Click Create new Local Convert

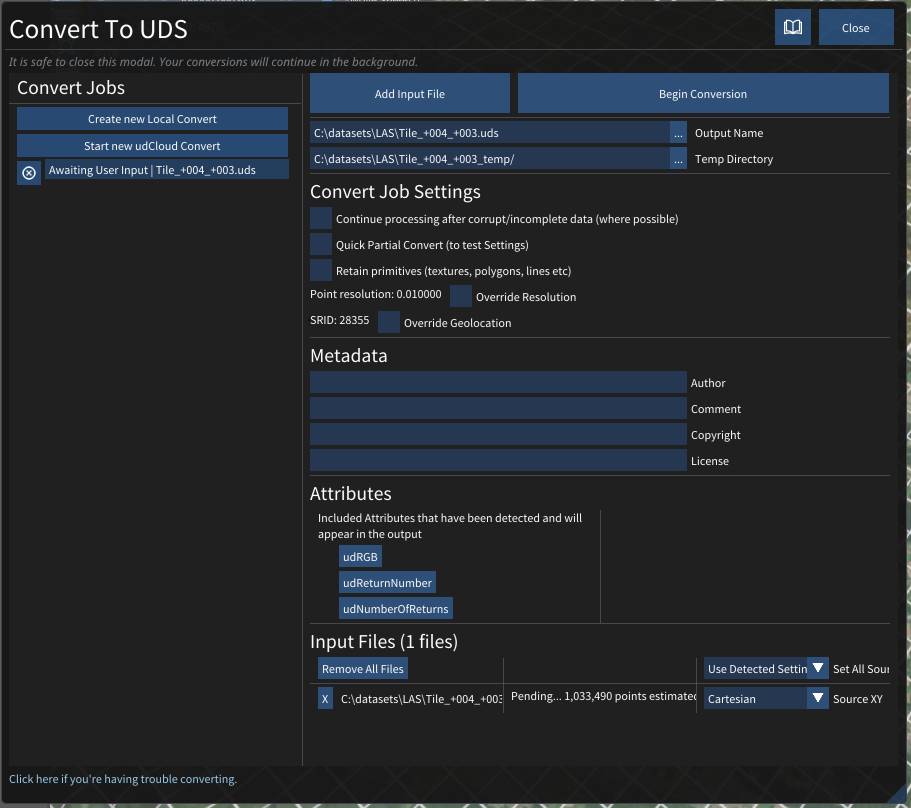pyautogui.click(x=152, y=119)
